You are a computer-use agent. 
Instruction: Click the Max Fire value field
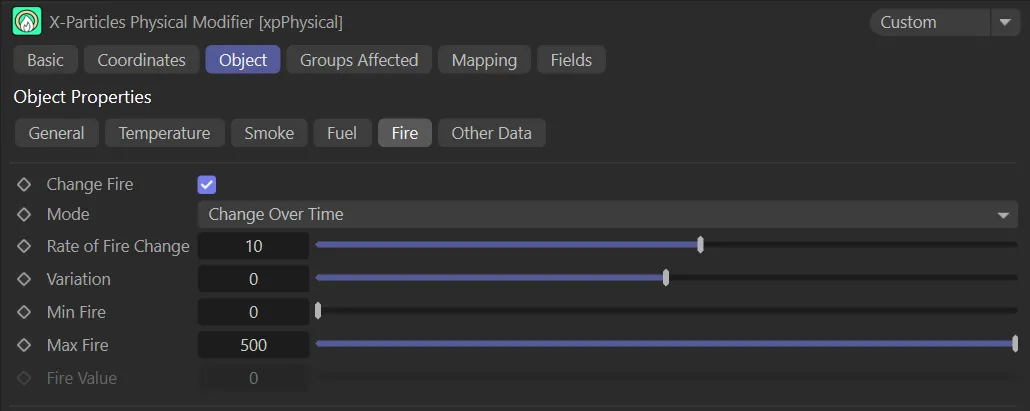pyautogui.click(x=254, y=345)
